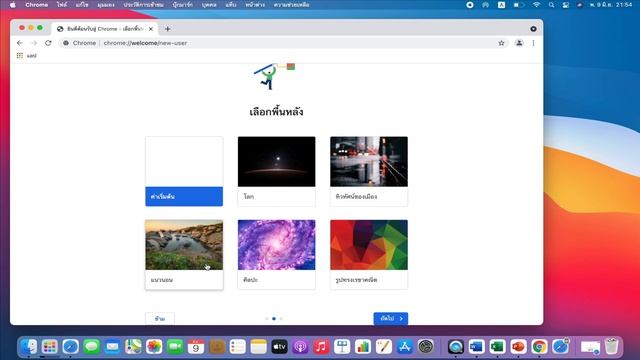Jump to the third pagination dot

coord(281,318)
